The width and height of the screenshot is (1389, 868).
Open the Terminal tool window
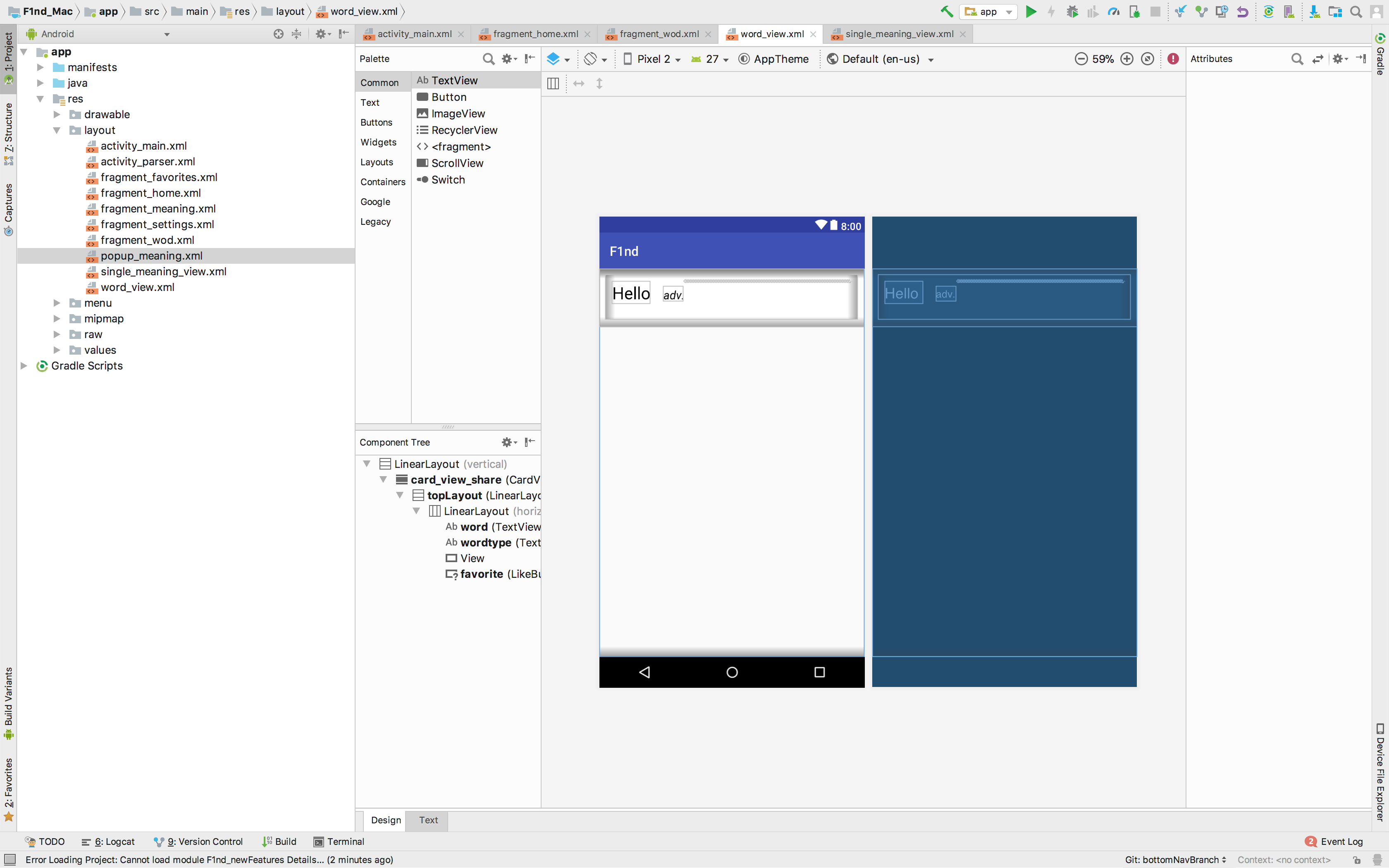[339, 842]
